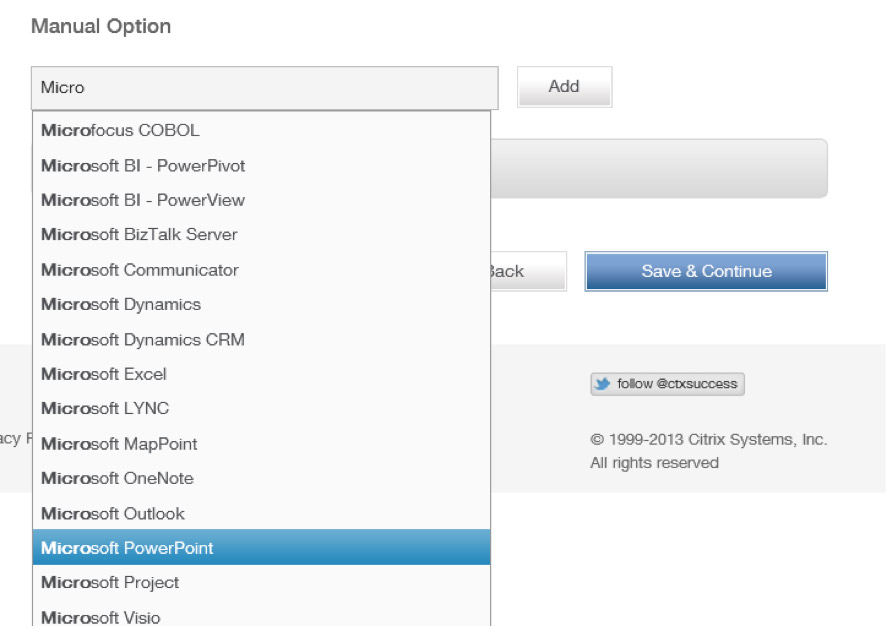The height and width of the screenshot is (627, 886).
Task: Choose Microsoft Excel from dropdown
Action: coord(262,374)
